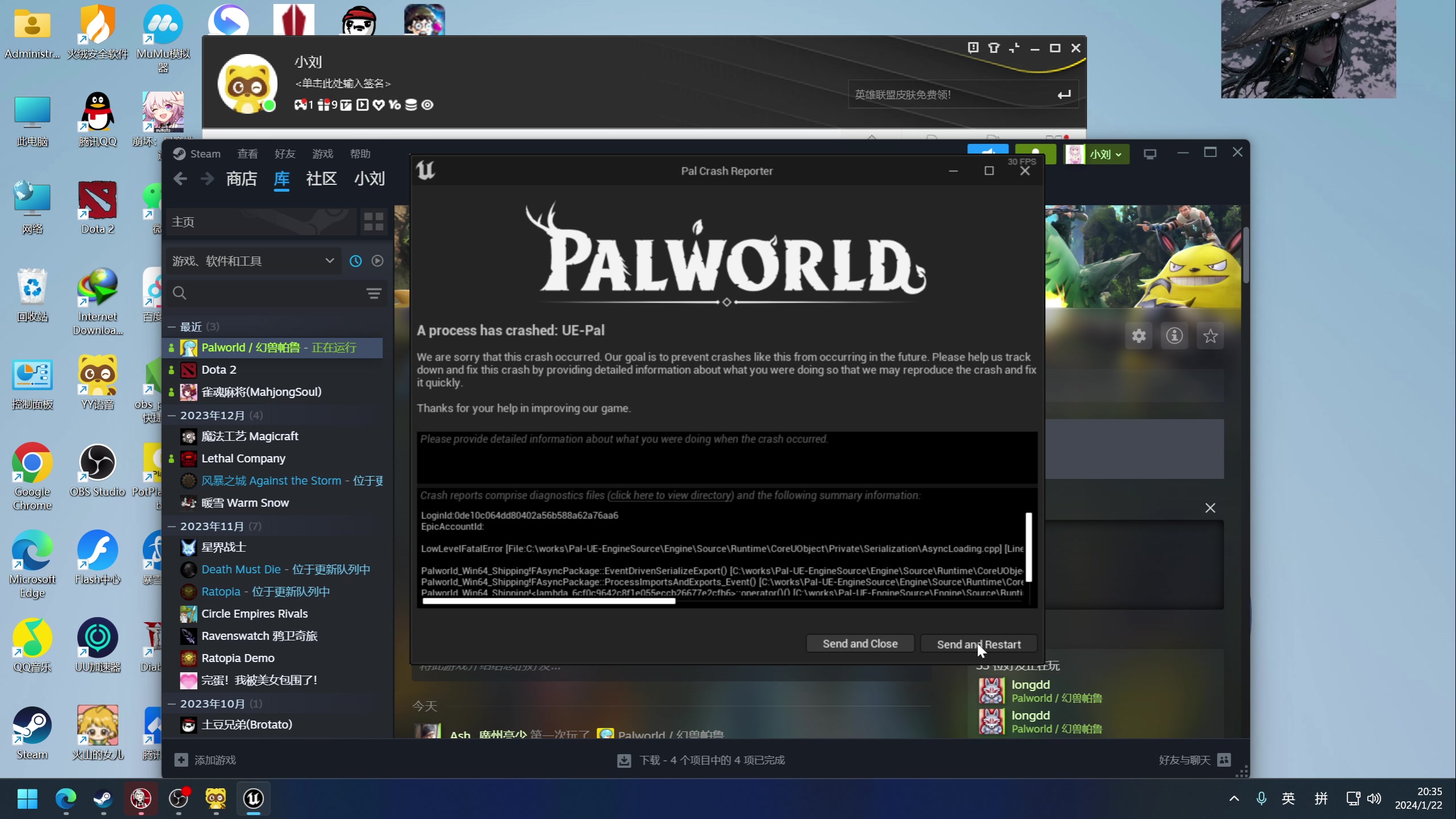Close the side panel with X in Steam
The image size is (1456, 819).
point(1210,508)
